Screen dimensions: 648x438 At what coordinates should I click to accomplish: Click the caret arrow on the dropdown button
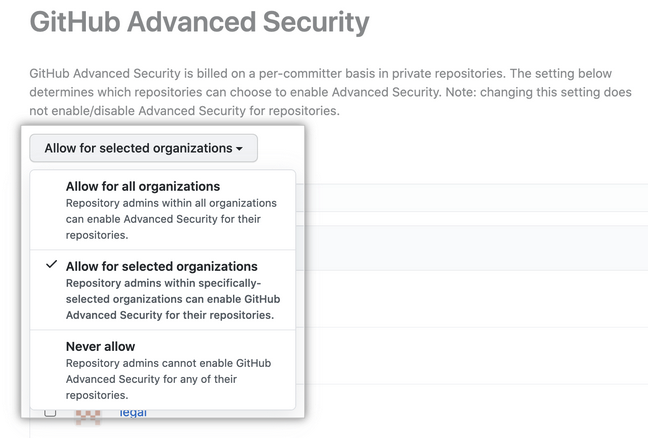point(240,149)
